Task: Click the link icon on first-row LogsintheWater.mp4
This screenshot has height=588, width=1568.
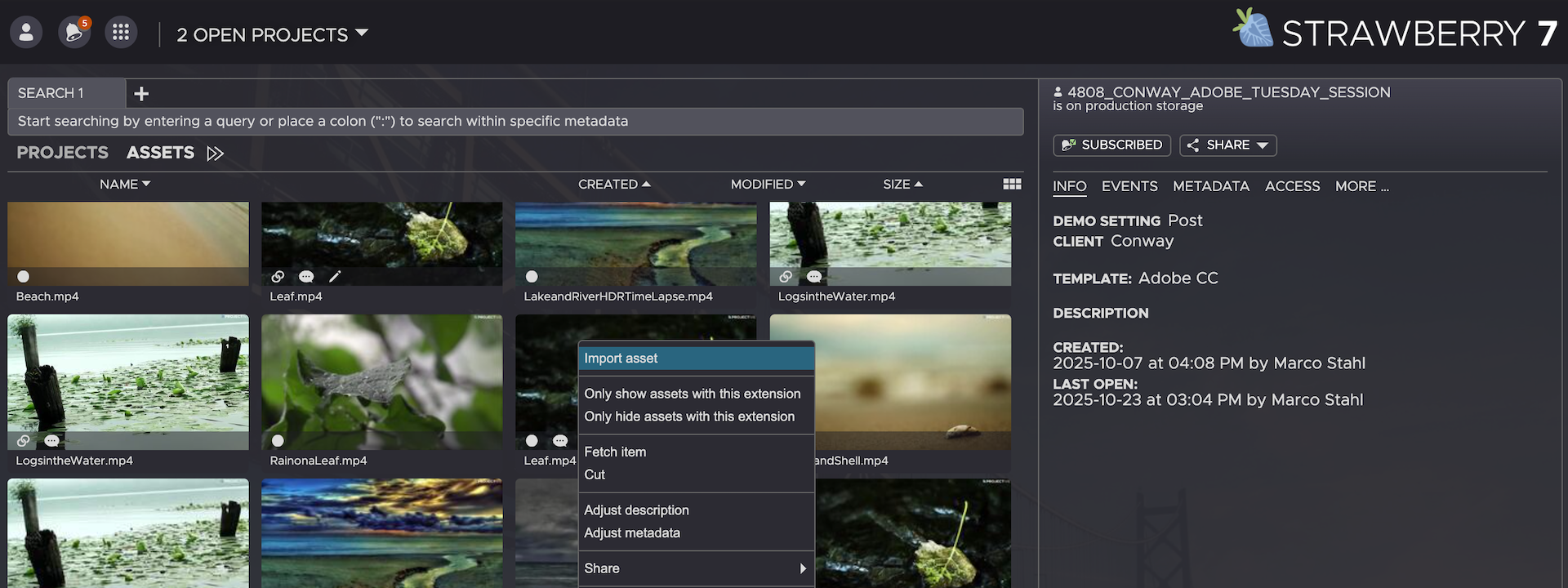Action: 786,277
